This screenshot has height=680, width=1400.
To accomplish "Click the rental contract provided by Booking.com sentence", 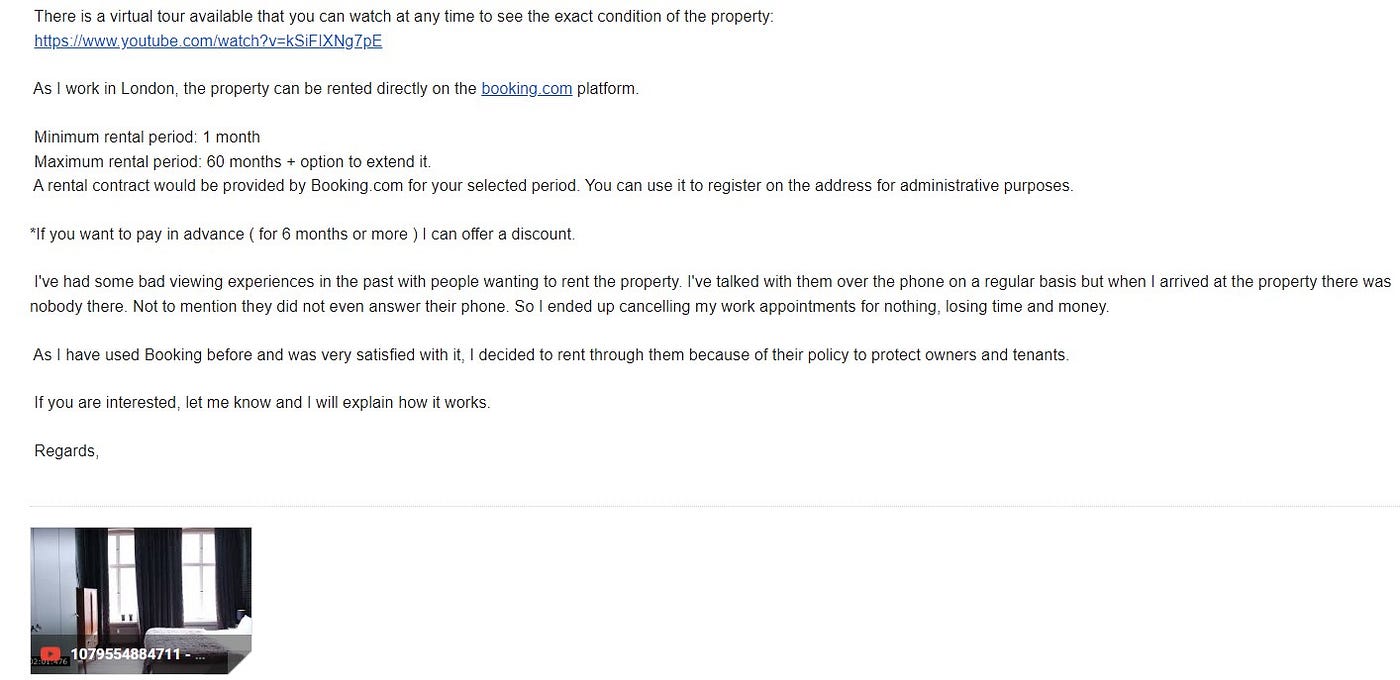I will (x=553, y=185).
